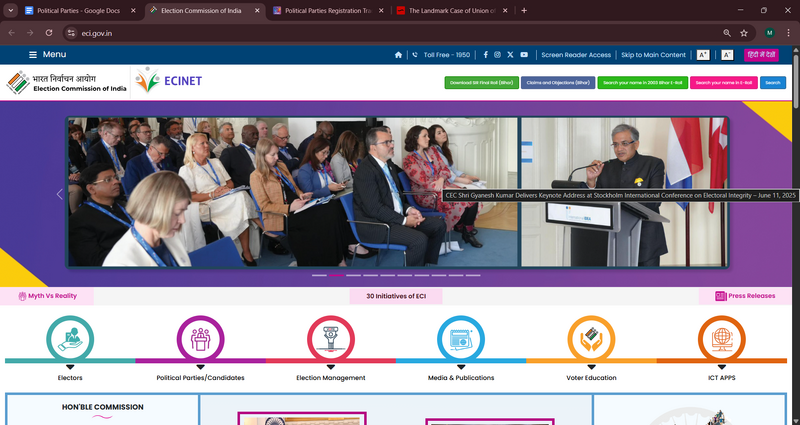Switch site language to Hindi
The image size is (800, 425).
pos(761,55)
